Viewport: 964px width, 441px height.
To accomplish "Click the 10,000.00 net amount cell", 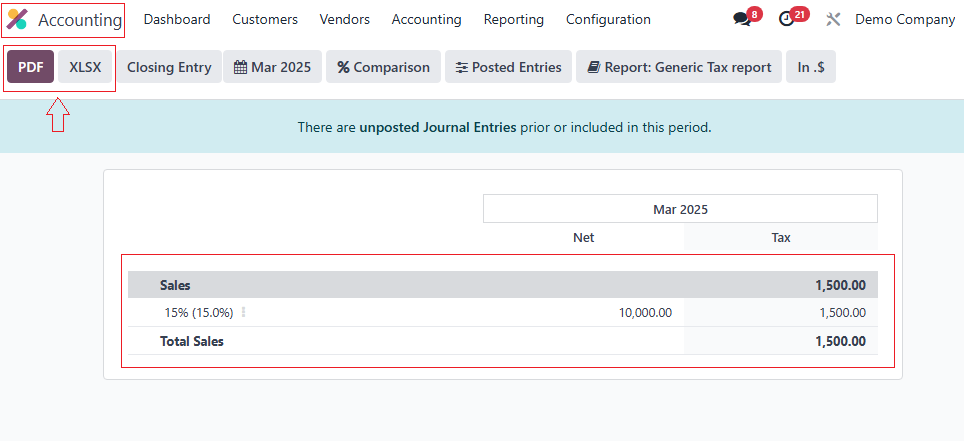I will (645, 312).
